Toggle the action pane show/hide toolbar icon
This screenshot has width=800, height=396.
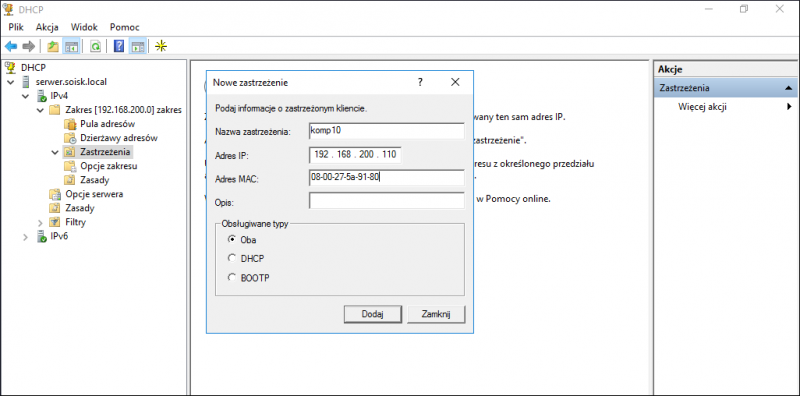(x=138, y=47)
